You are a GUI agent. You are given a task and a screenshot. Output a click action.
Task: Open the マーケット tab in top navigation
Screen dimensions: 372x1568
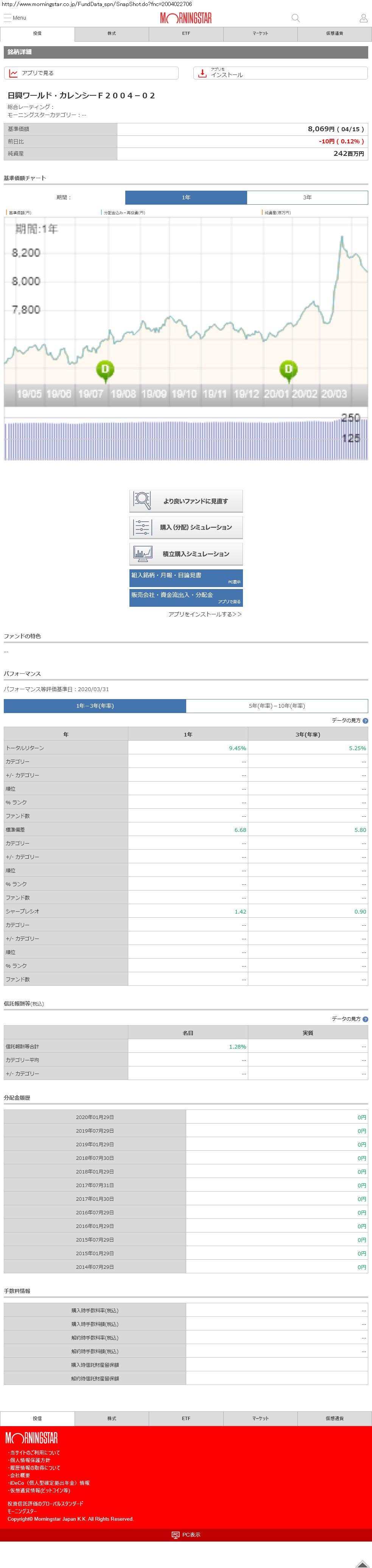[x=260, y=33]
